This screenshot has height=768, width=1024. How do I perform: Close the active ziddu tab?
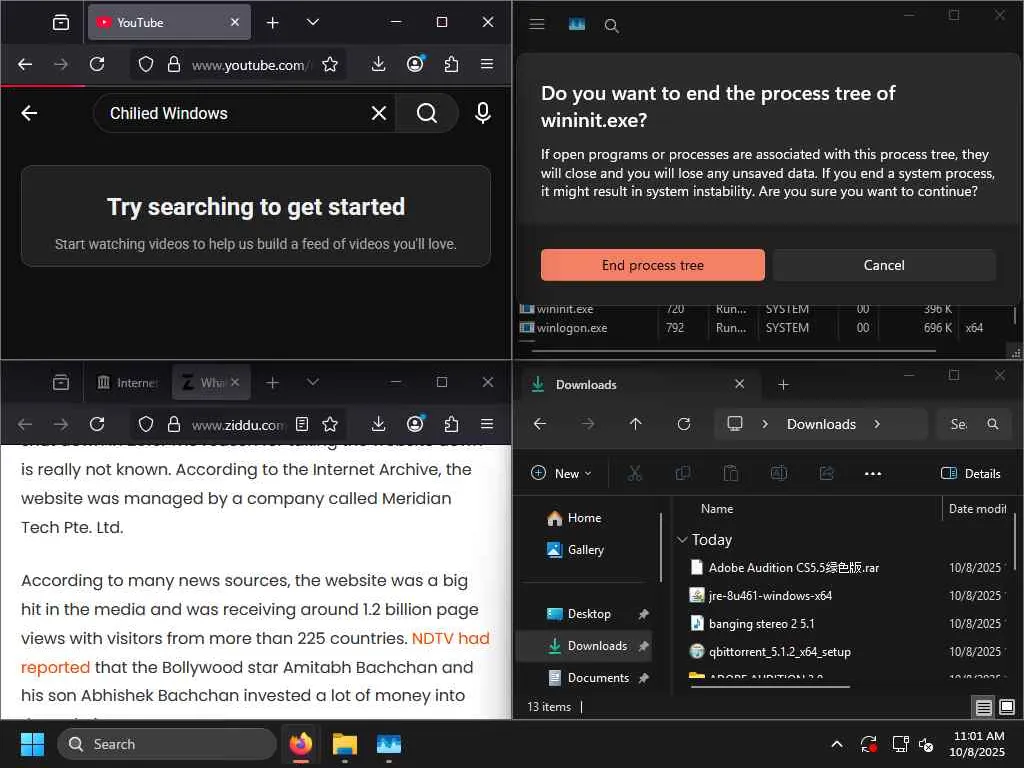(x=235, y=382)
